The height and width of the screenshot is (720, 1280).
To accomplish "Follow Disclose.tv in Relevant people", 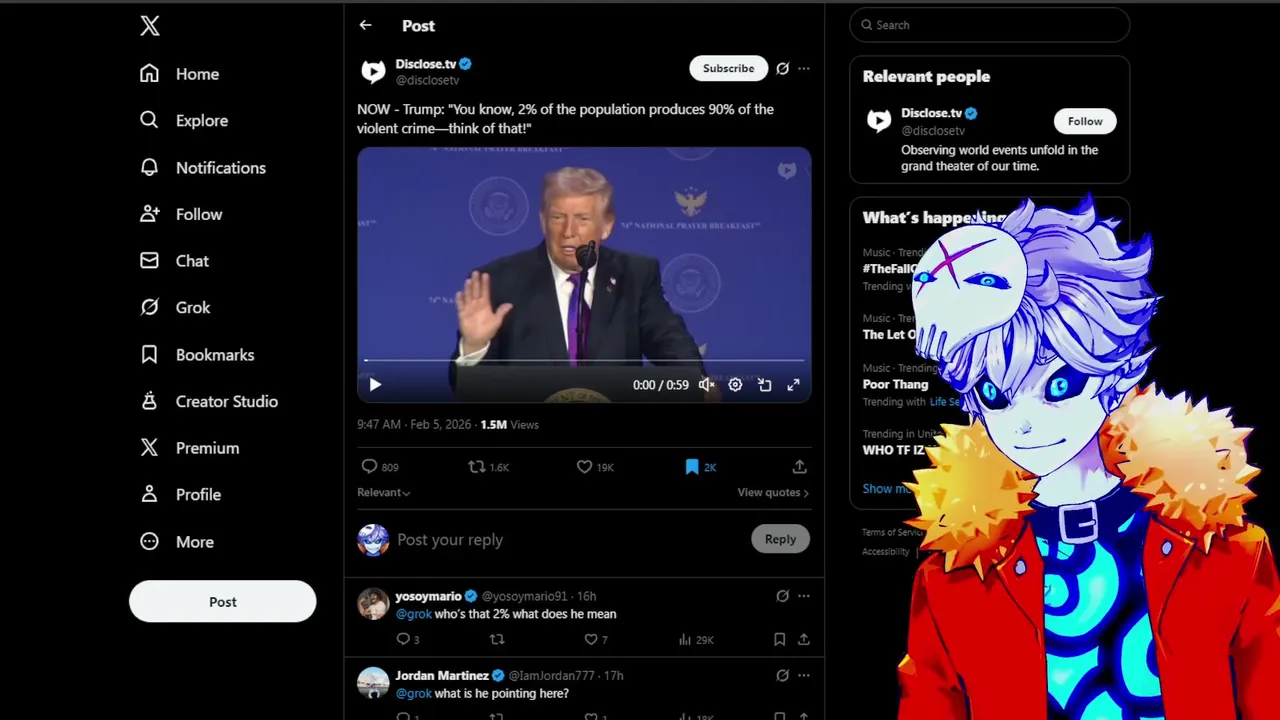I will 1085,121.
